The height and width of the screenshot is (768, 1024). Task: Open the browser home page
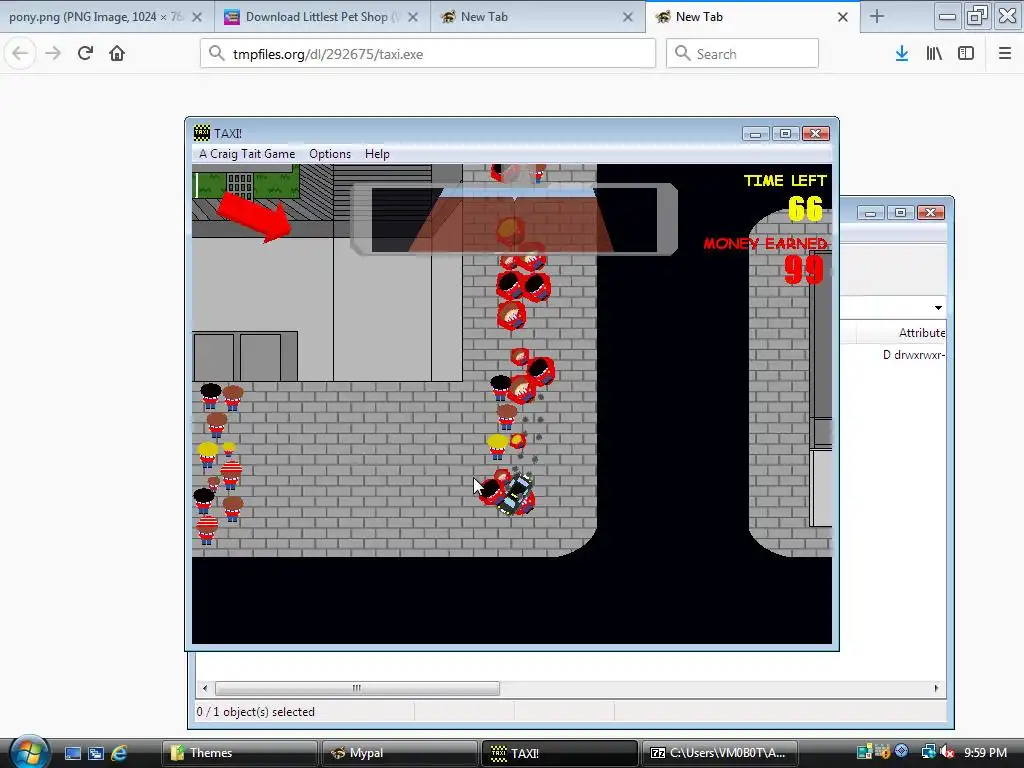click(117, 54)
